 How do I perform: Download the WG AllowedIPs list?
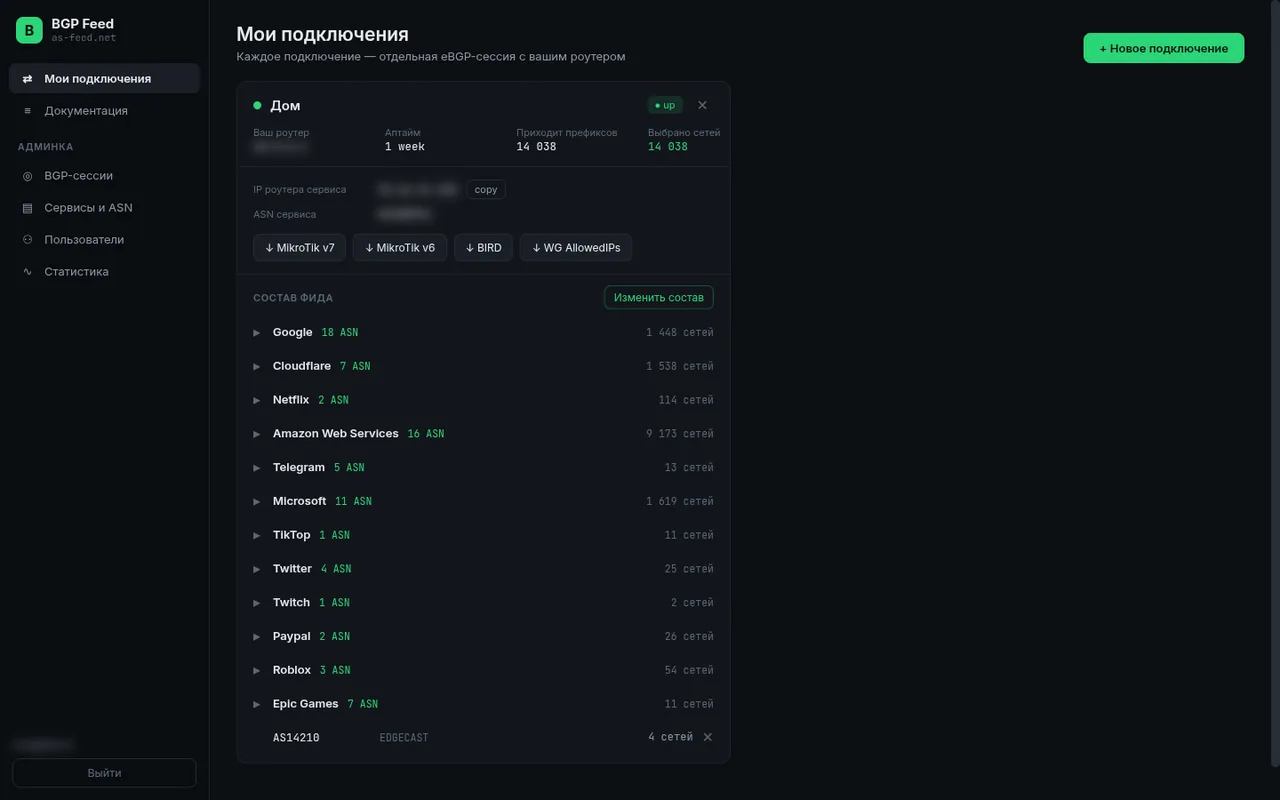coord(576,248)
